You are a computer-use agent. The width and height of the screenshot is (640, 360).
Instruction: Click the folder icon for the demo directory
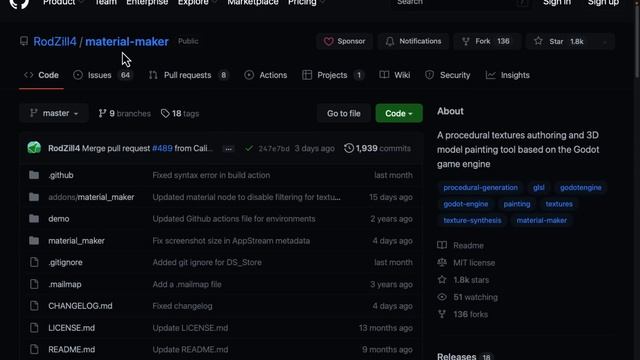coord(34,219)
